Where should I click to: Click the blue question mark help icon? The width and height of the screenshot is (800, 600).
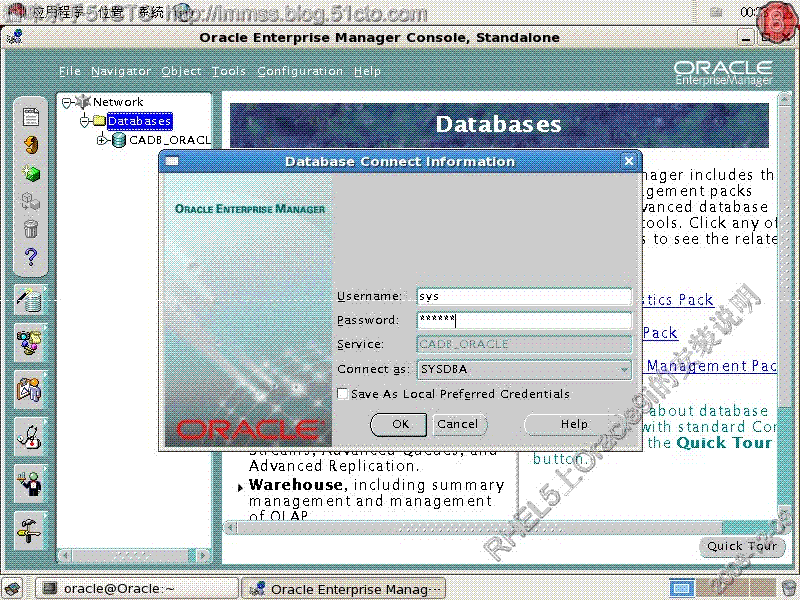coord(31,257)
